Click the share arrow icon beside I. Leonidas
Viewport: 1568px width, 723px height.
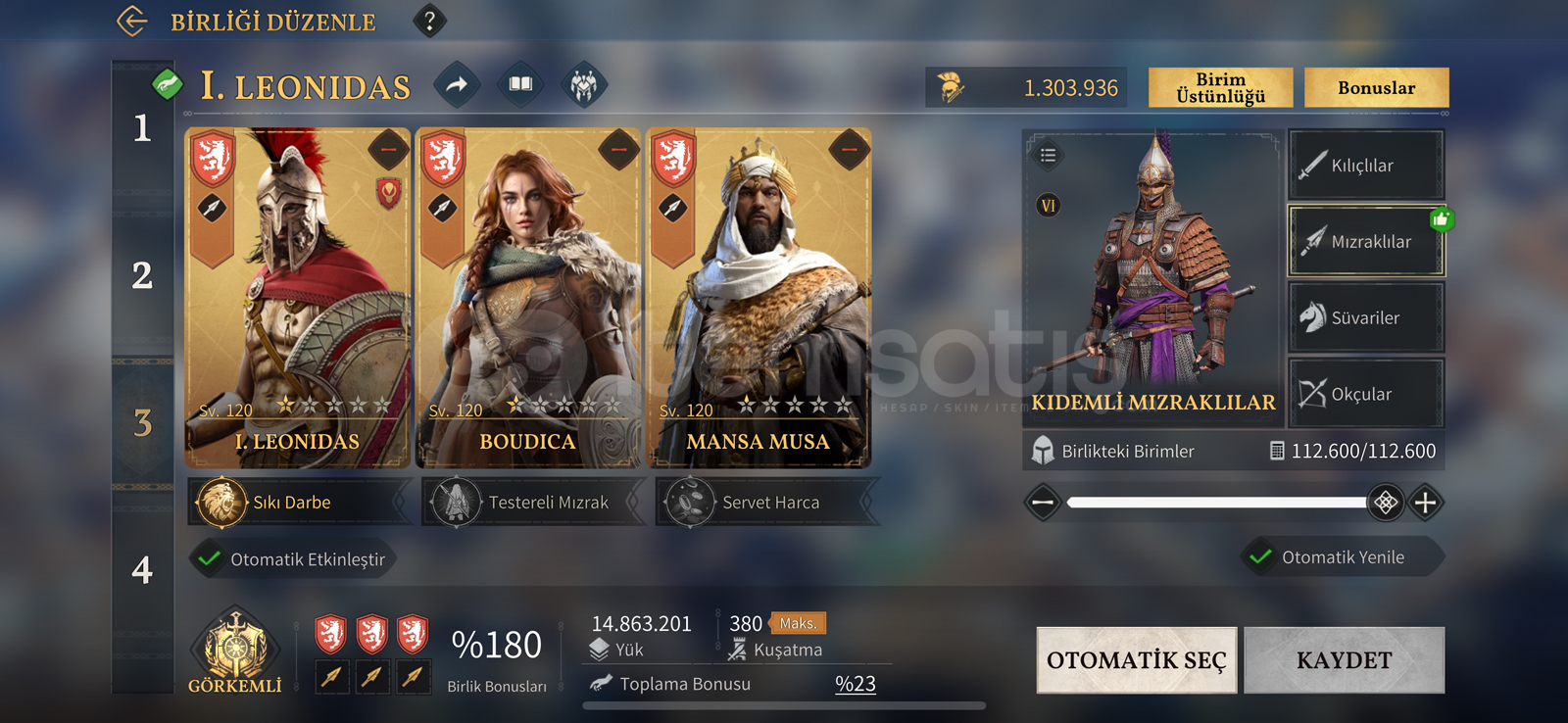click(x=457, y=85)
